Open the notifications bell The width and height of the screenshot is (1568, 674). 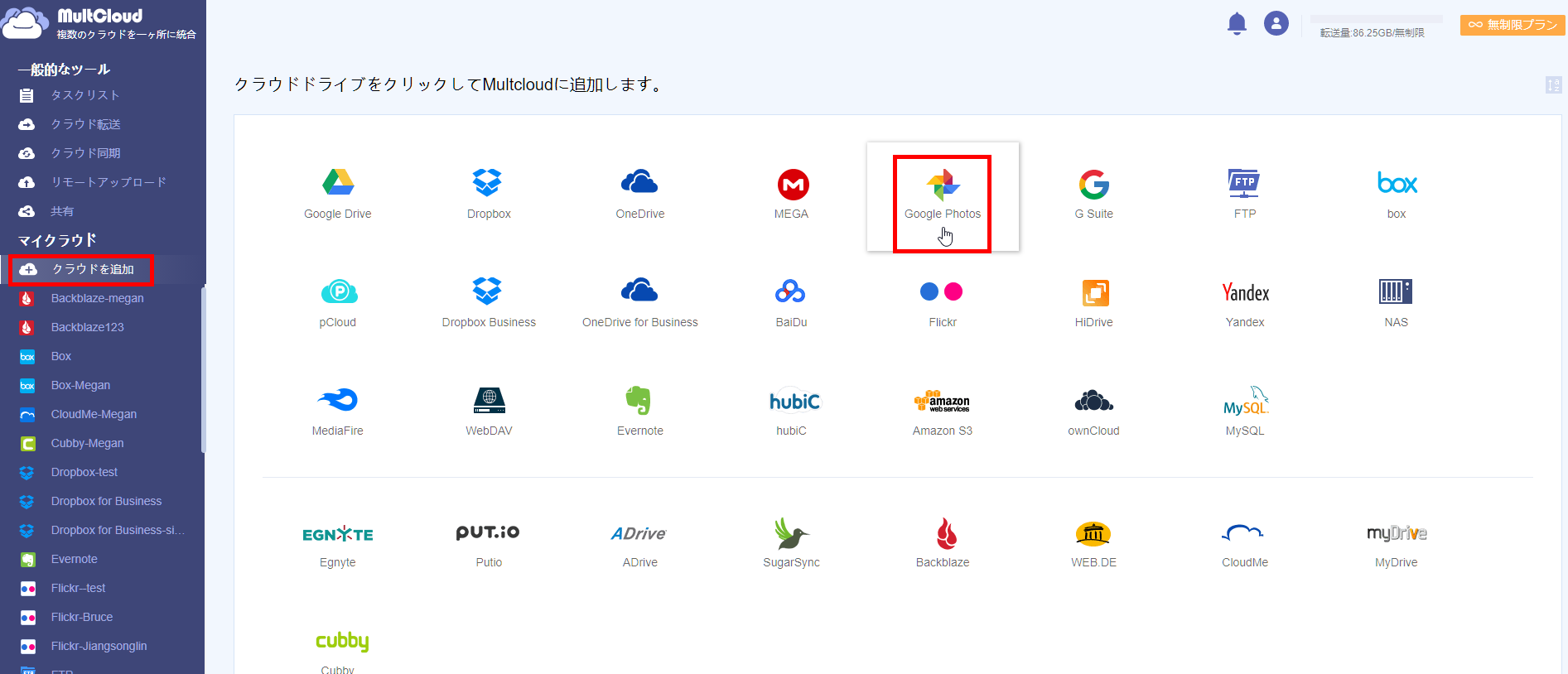1237,24
